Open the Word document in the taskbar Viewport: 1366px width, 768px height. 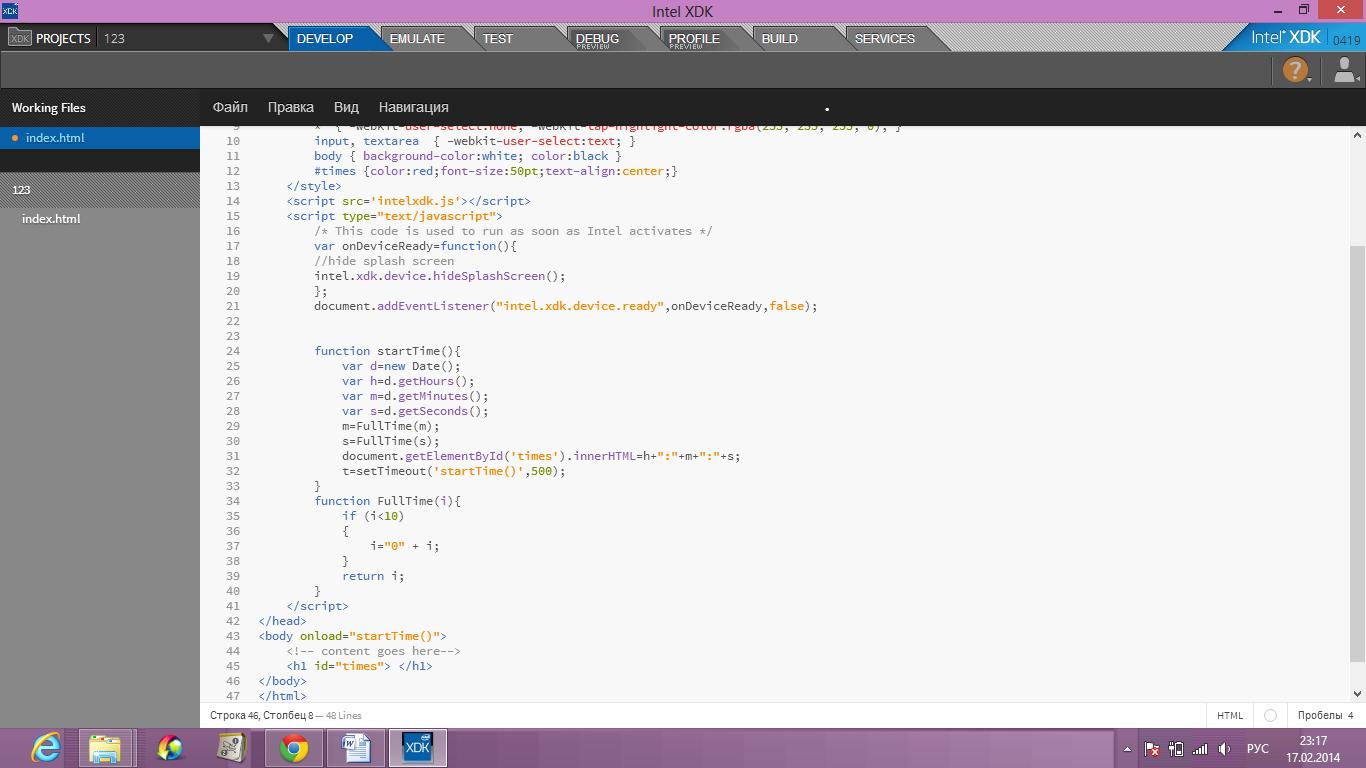tap(355, 748)
